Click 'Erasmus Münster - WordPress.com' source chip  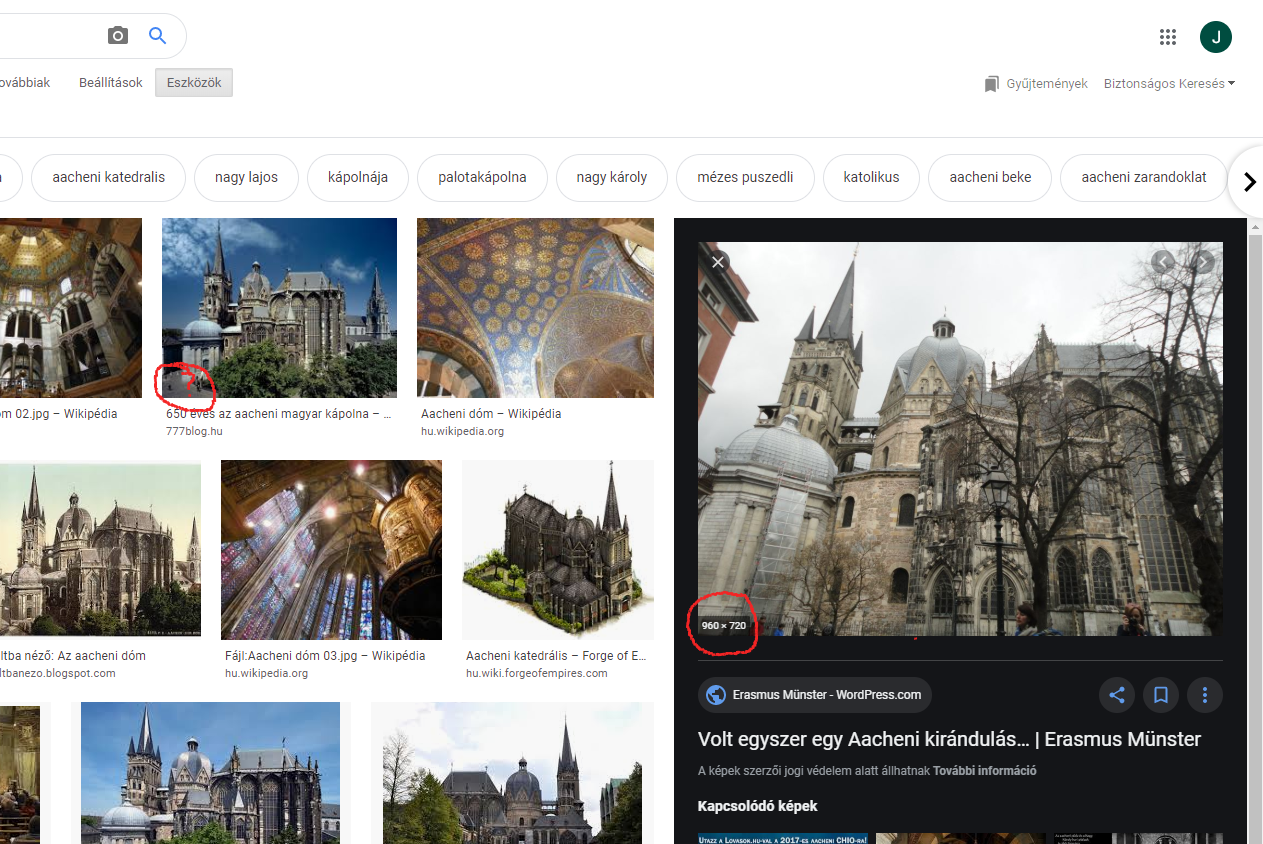point(815,695)
